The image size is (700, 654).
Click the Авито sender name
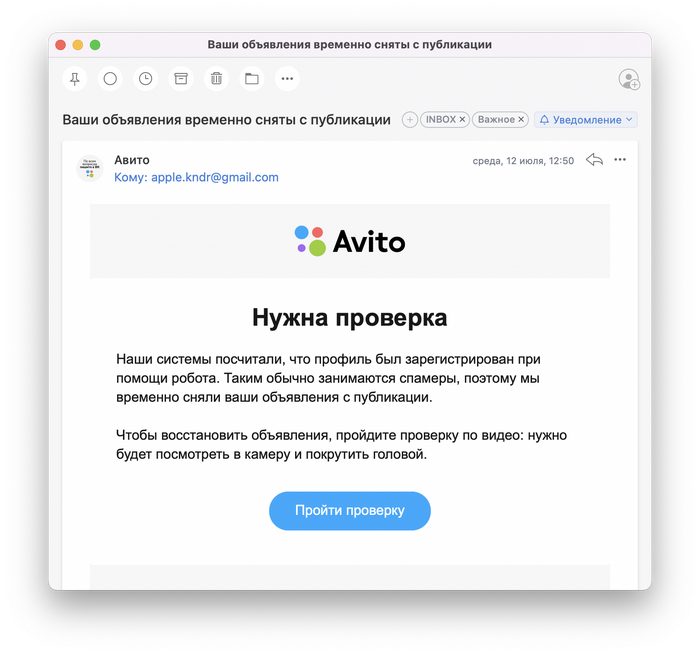[x=132, y=160]
